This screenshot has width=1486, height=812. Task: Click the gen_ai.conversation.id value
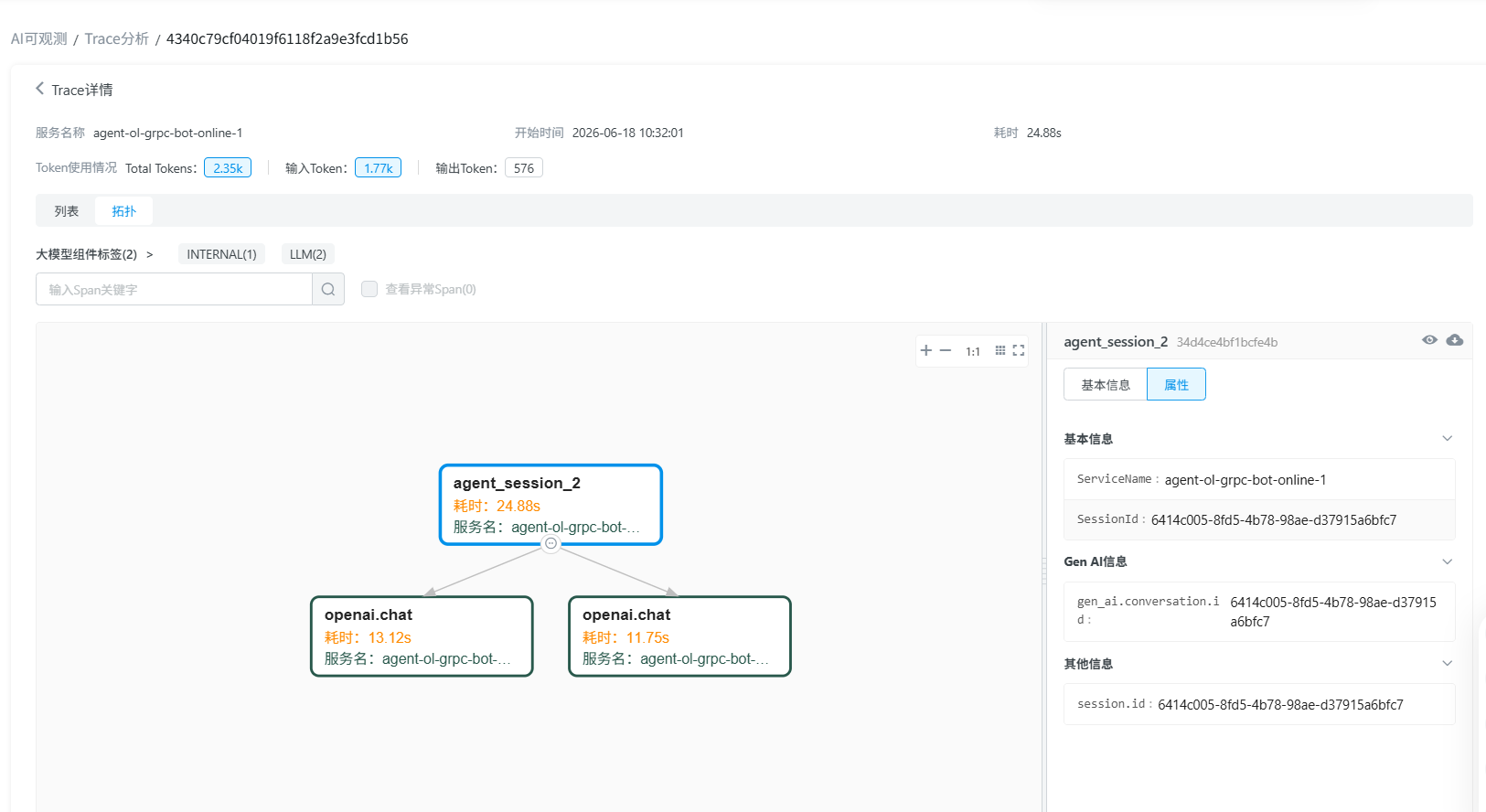[1333, 612]
